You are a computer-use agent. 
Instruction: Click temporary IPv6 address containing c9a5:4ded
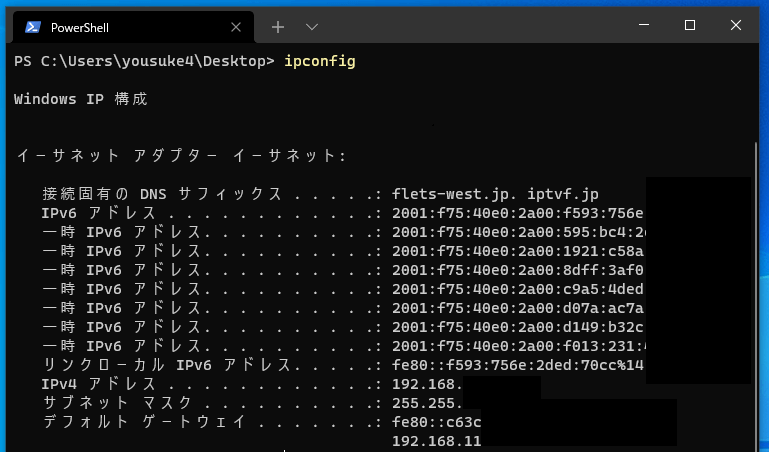pos(517,289)
